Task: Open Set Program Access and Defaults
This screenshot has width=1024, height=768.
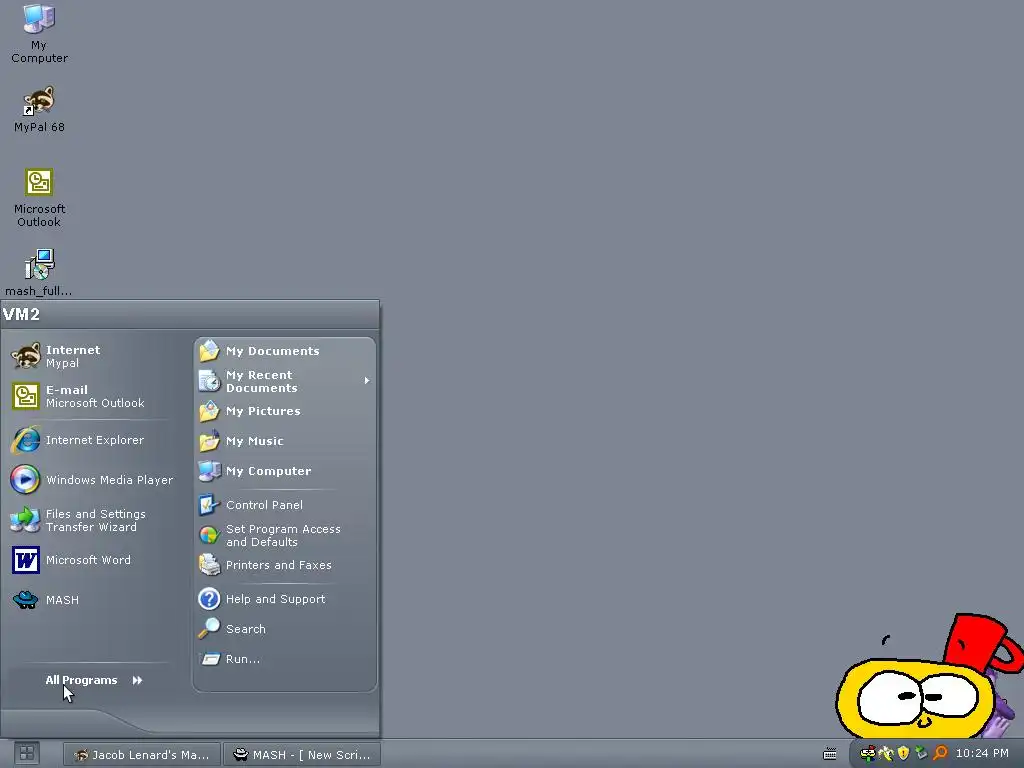Action: point(285,536)
